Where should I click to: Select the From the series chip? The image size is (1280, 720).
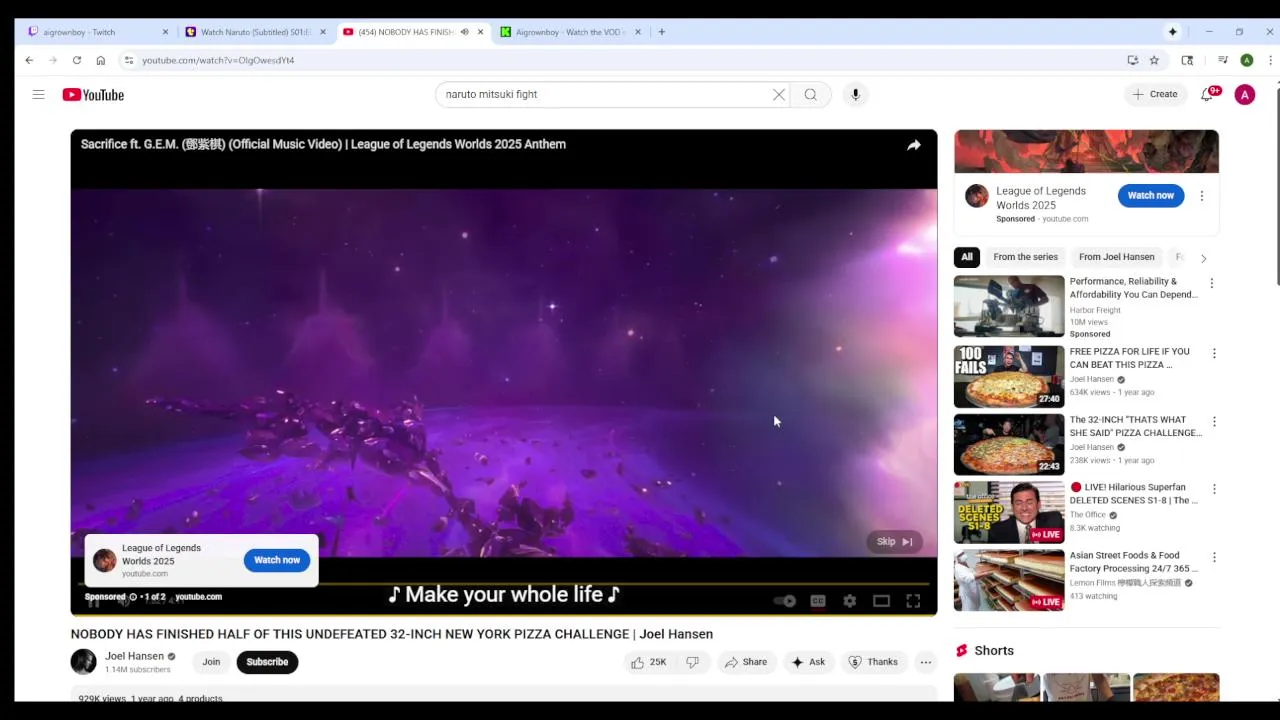coord(1025,257)
